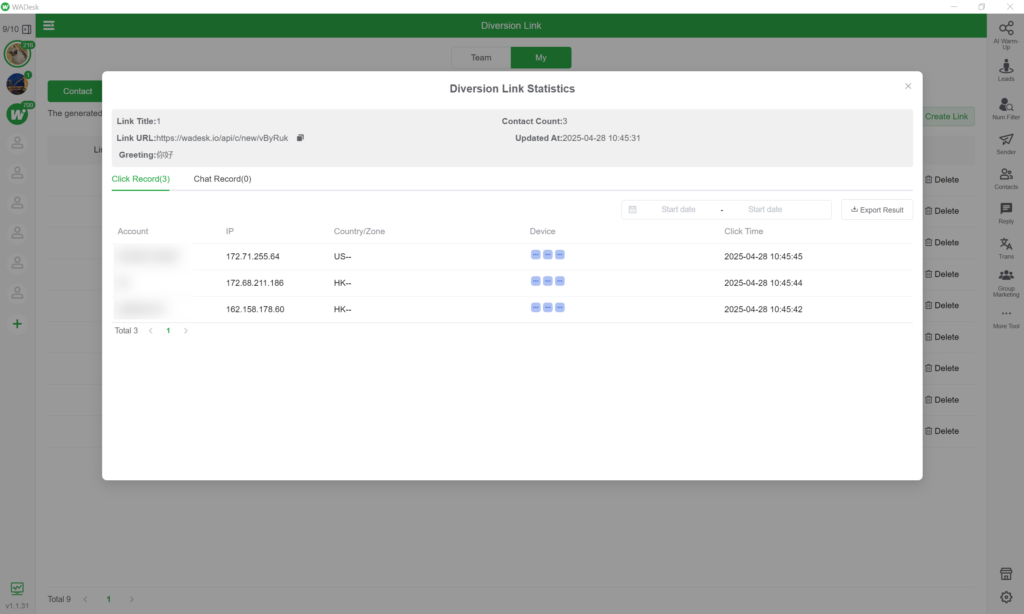Open the Trans translation tool

pyautogui.click(x=1006, y=248)
